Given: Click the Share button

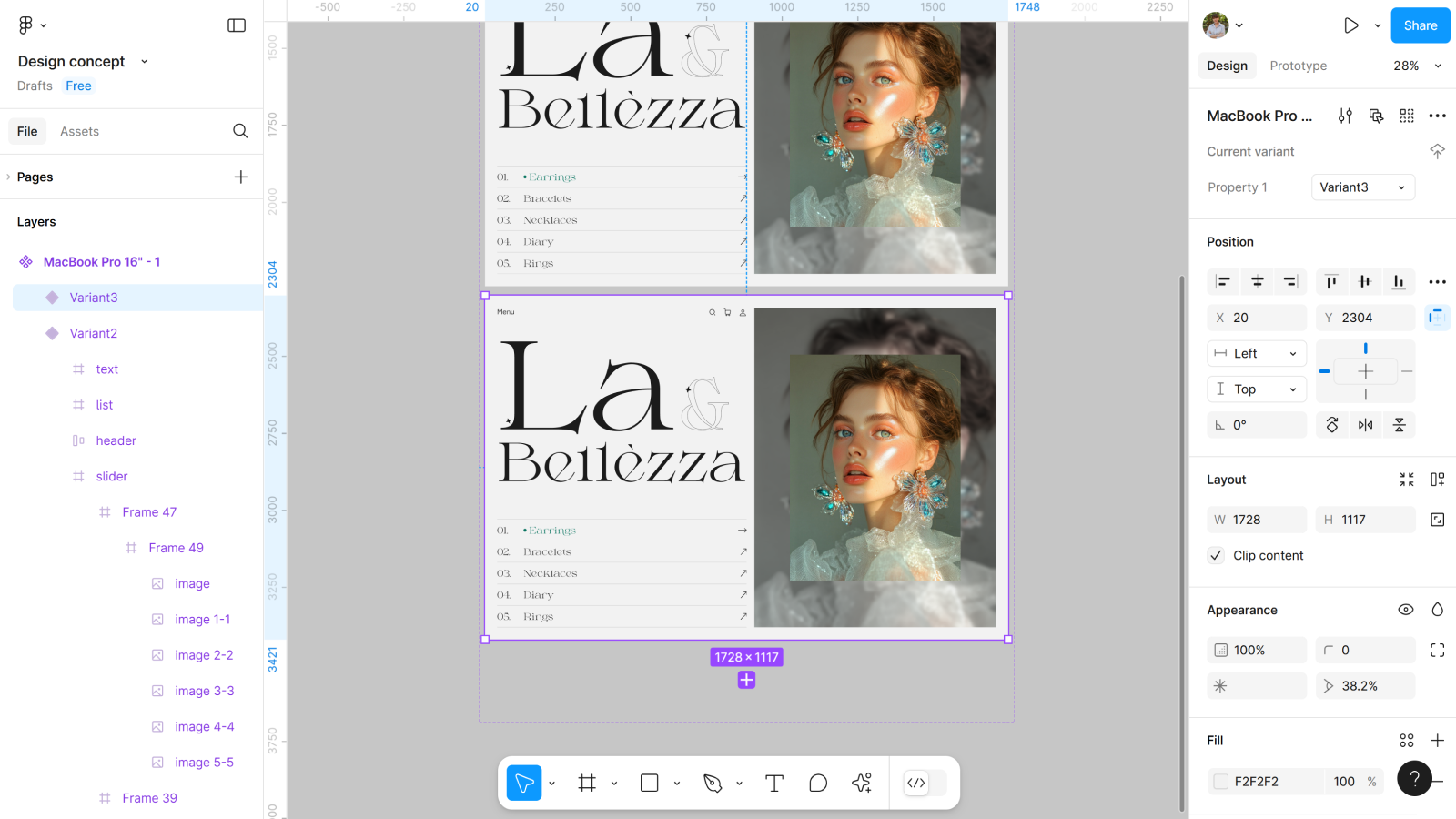Looking at the screenshot, I should (x=1420, y=25).
